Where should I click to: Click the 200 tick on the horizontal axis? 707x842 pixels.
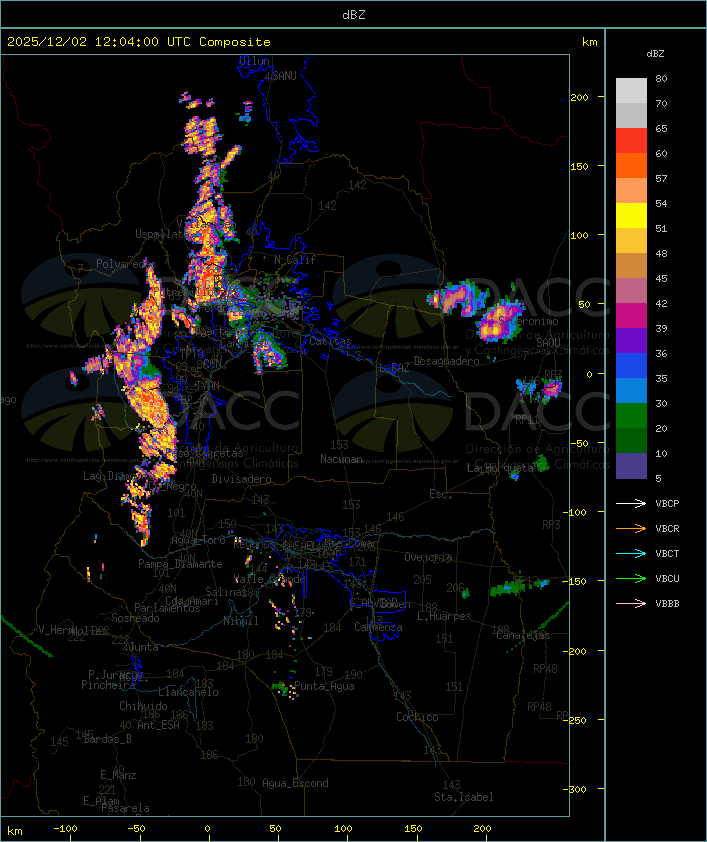tap(482, 829)
